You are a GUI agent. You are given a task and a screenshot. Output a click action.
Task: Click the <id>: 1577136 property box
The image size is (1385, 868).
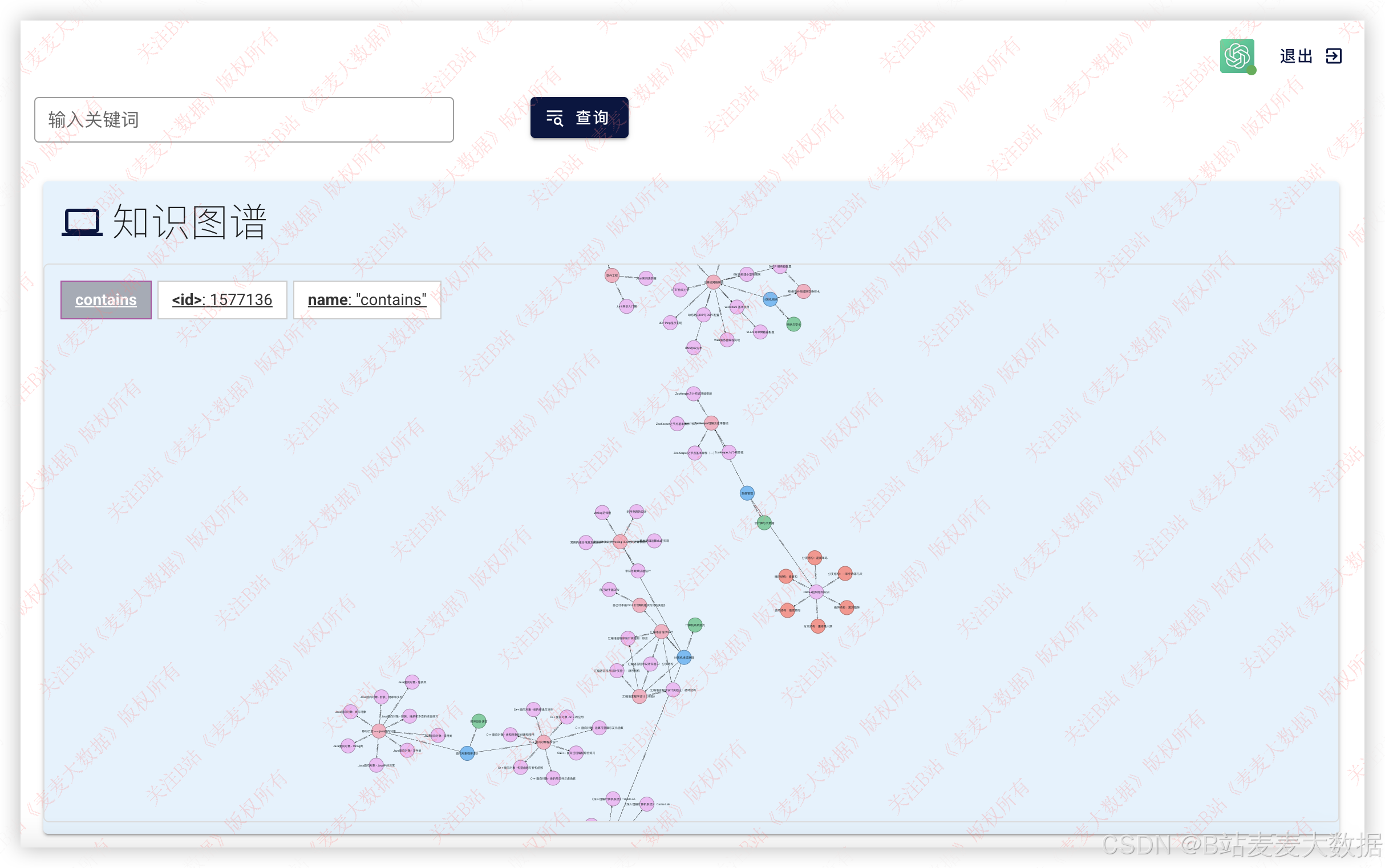(x=222, y=299)
